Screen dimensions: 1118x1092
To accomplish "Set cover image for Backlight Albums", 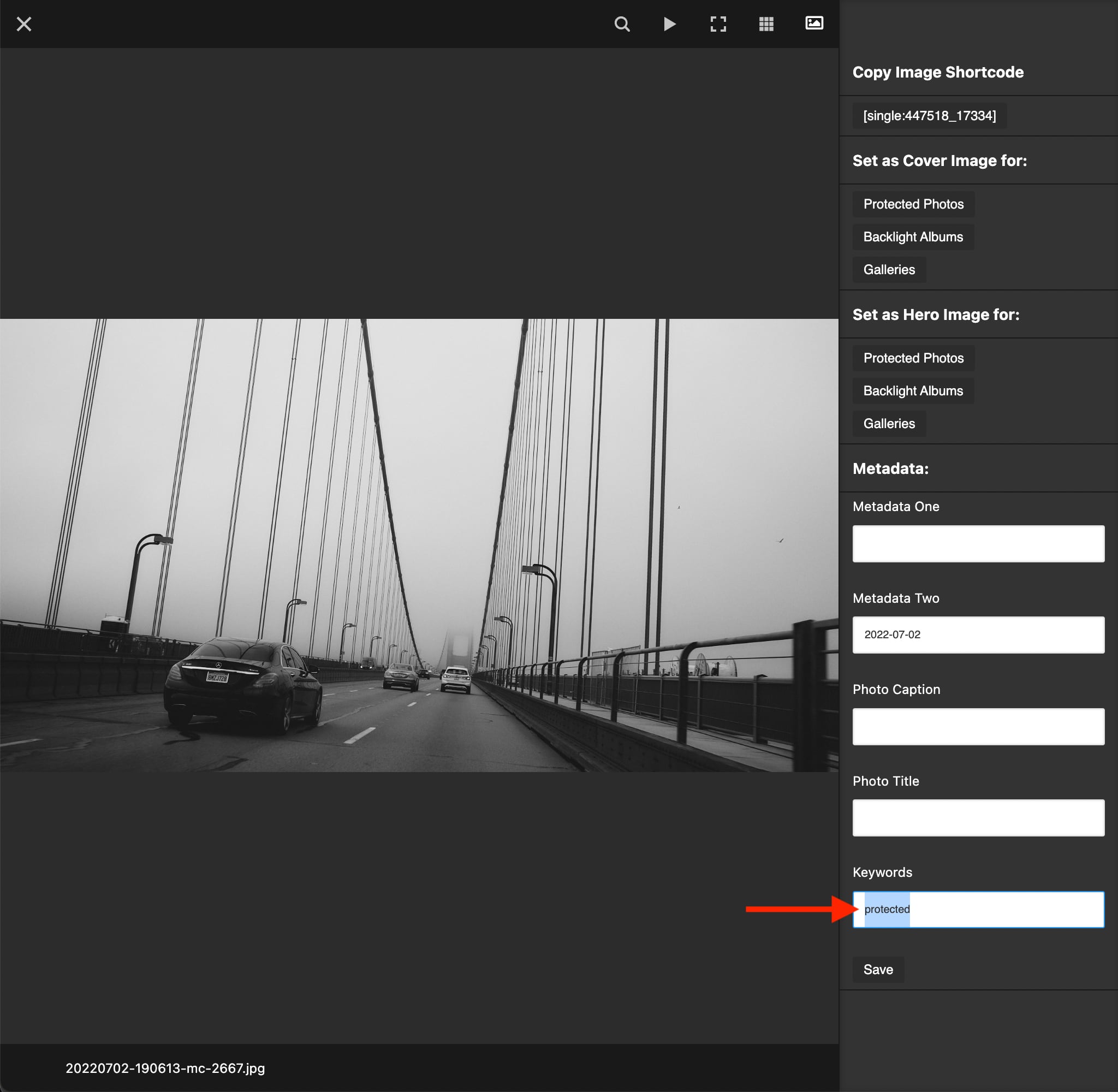I will coord(913,237).
